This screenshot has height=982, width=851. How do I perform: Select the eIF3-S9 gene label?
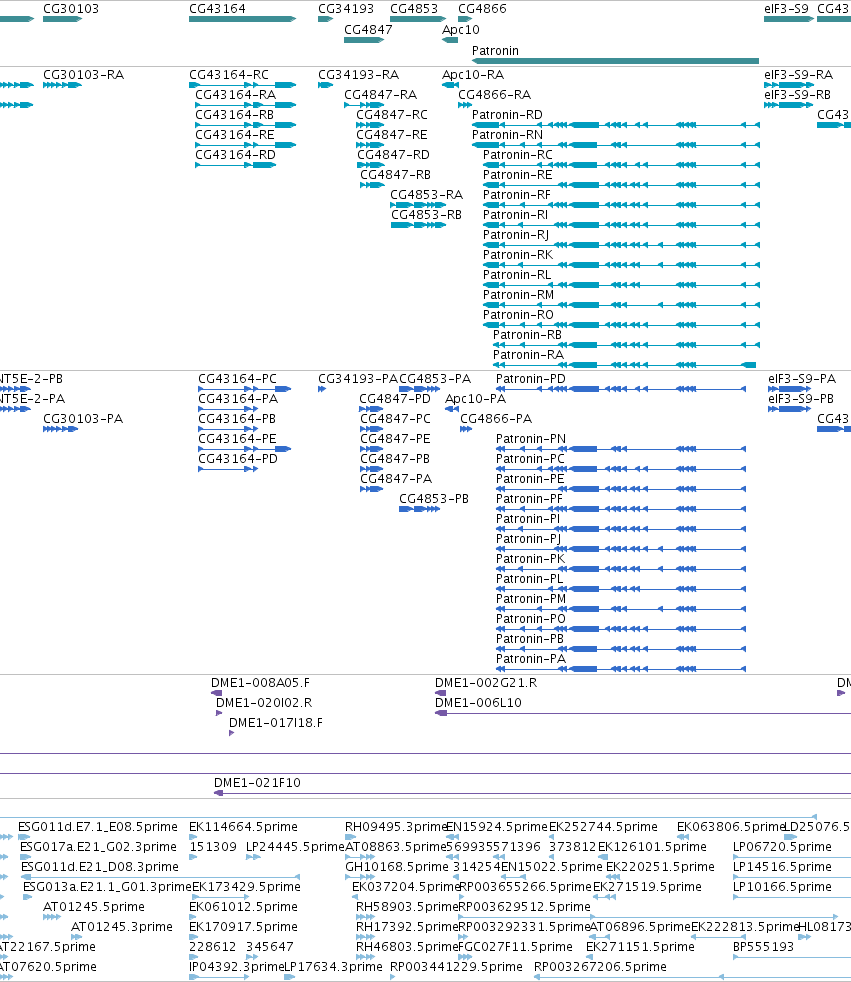point(786,9)
